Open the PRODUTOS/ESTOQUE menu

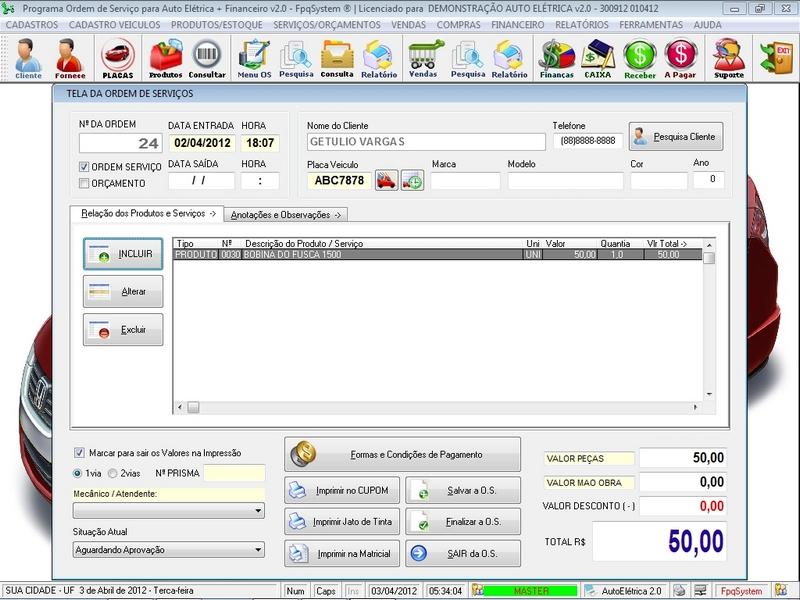click(216, 25)
